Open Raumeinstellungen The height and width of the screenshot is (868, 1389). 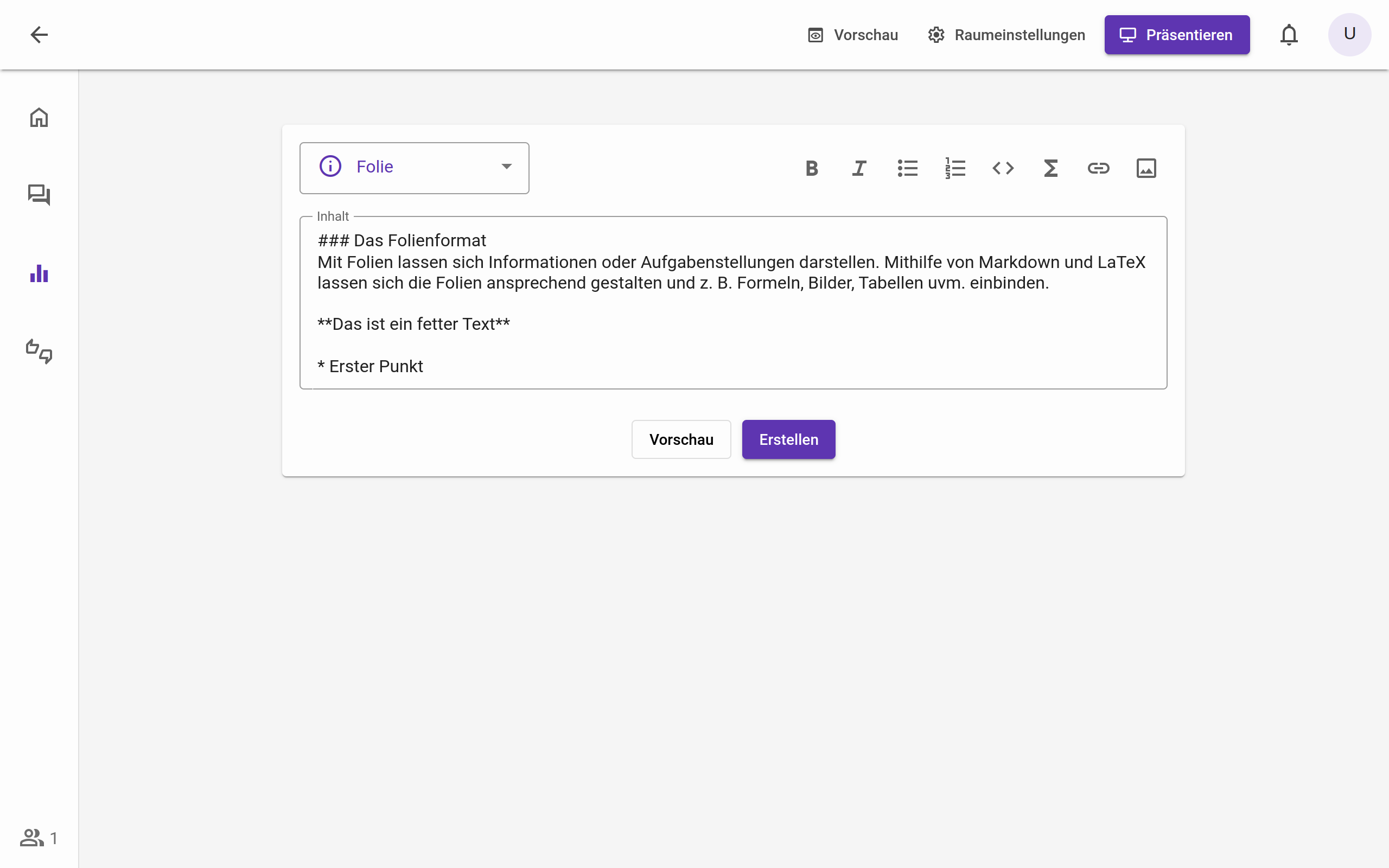1006,35
